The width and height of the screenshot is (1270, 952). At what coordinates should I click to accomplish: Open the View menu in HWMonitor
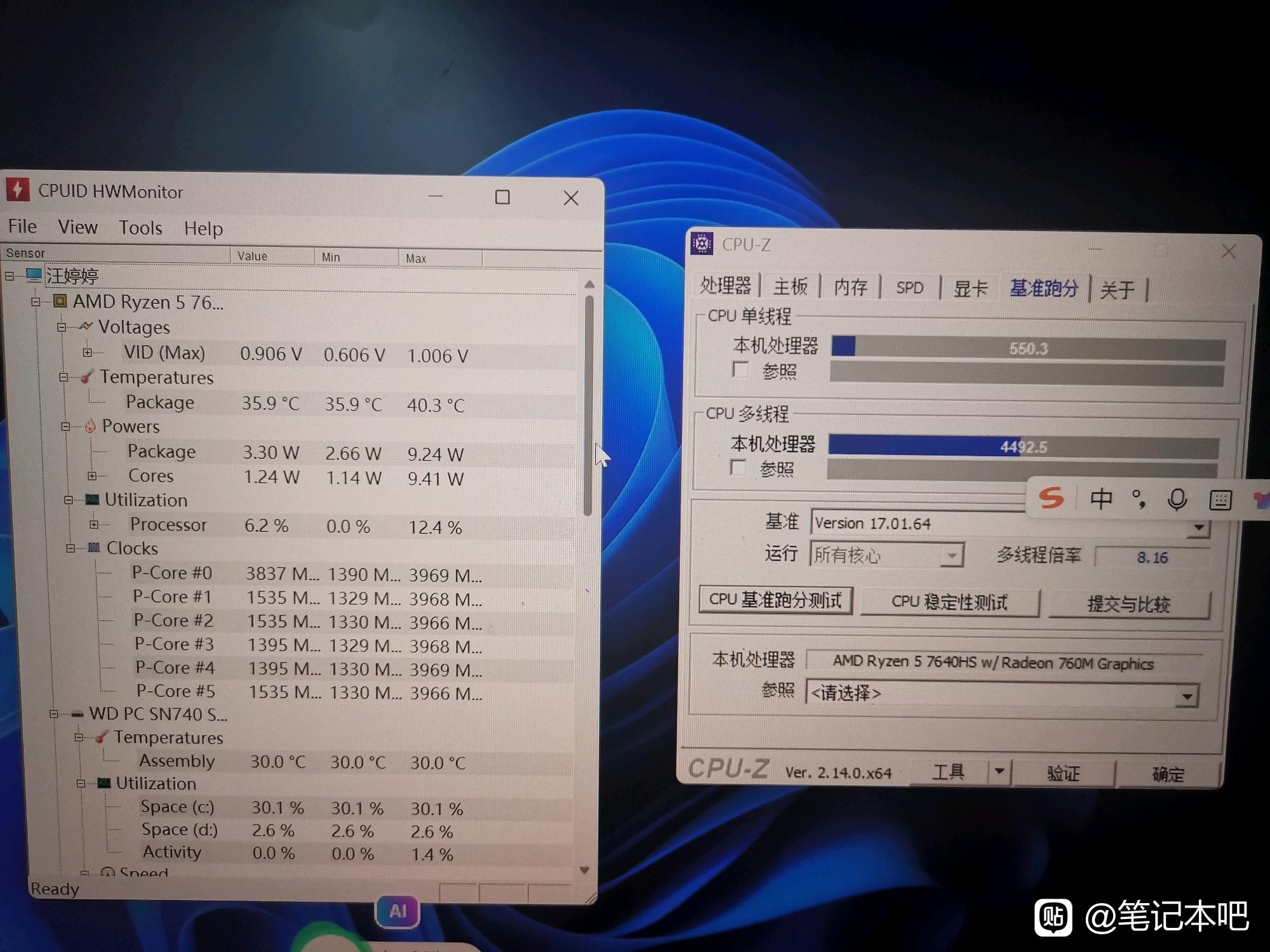click(x=77, y=227)
